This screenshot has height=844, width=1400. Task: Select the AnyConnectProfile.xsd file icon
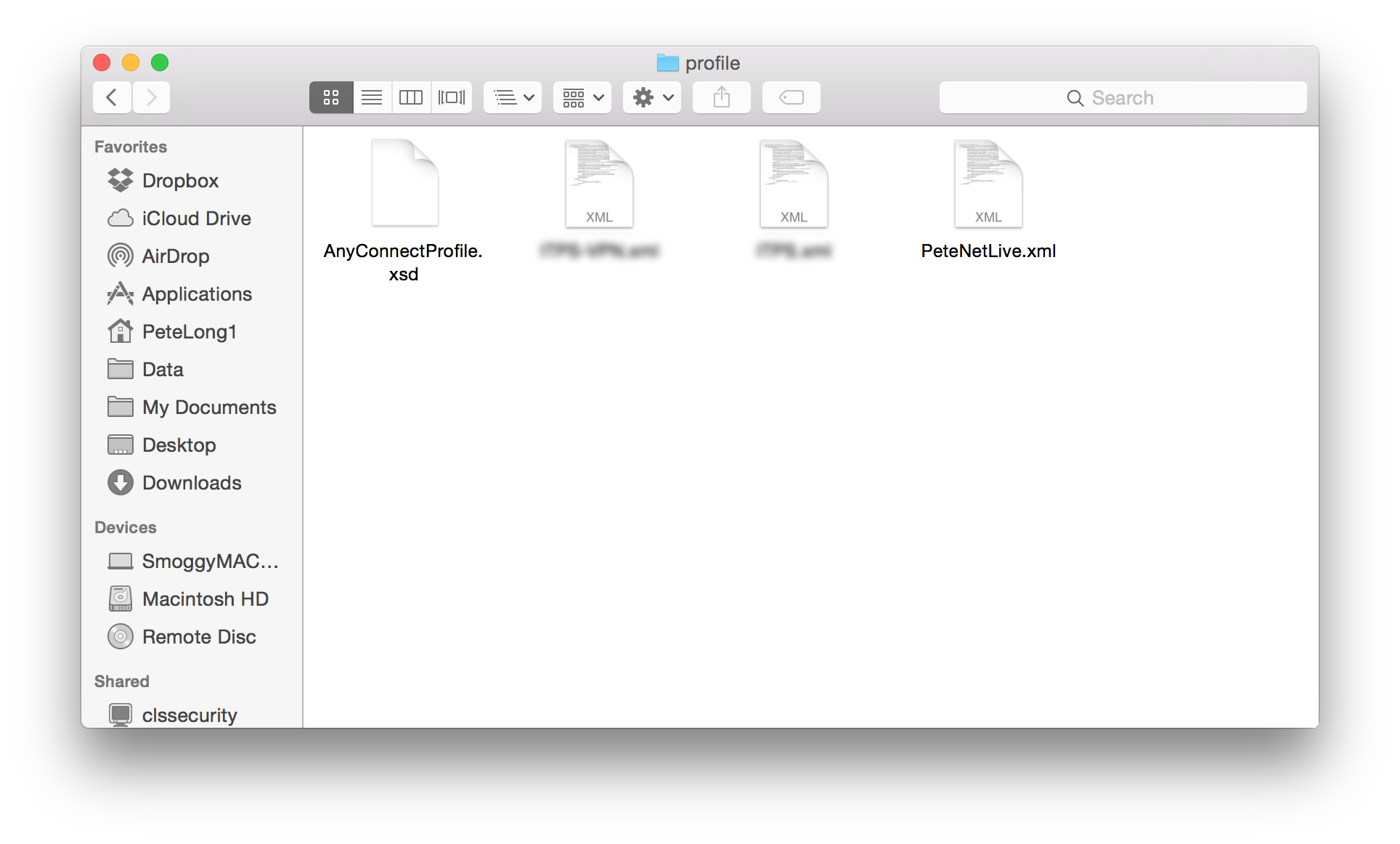pos(404,183)
